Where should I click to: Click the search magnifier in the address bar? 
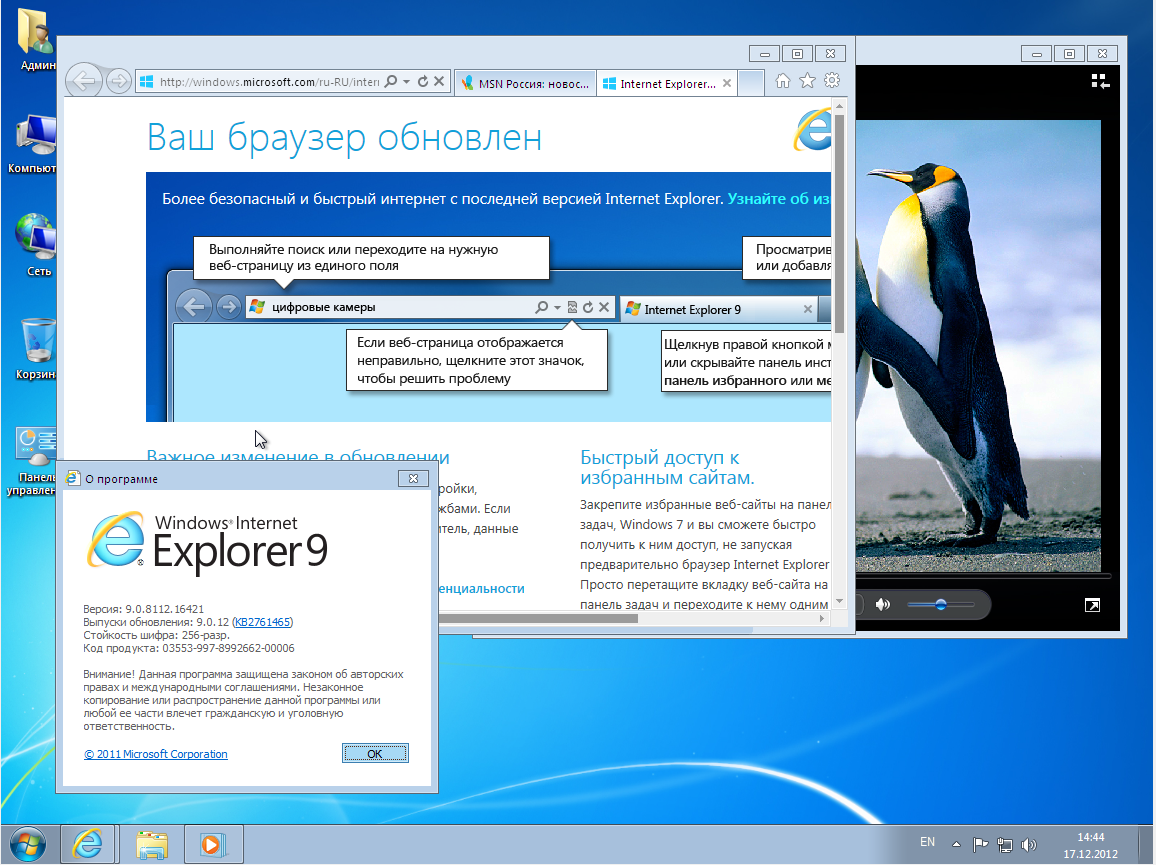point(391,81)
